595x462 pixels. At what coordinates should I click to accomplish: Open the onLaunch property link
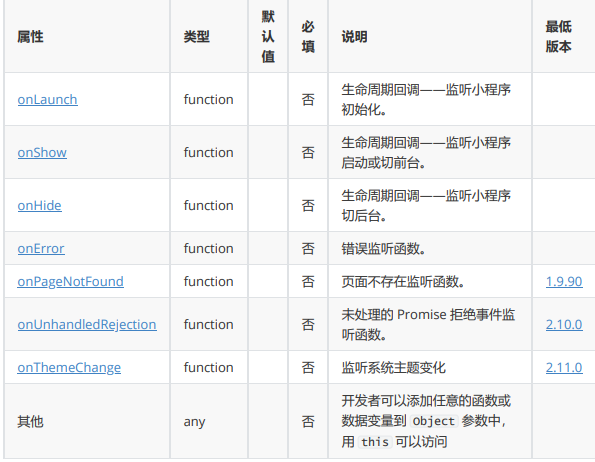point(47,99)
